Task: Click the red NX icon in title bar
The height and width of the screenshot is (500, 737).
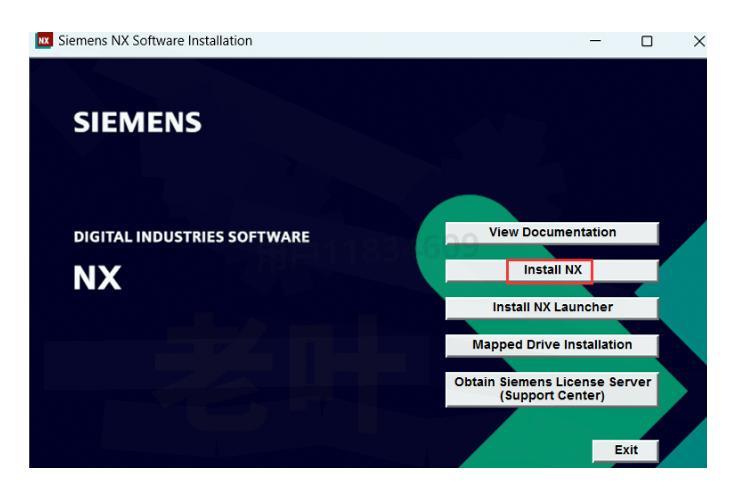Action: click(x=44, y=41)
